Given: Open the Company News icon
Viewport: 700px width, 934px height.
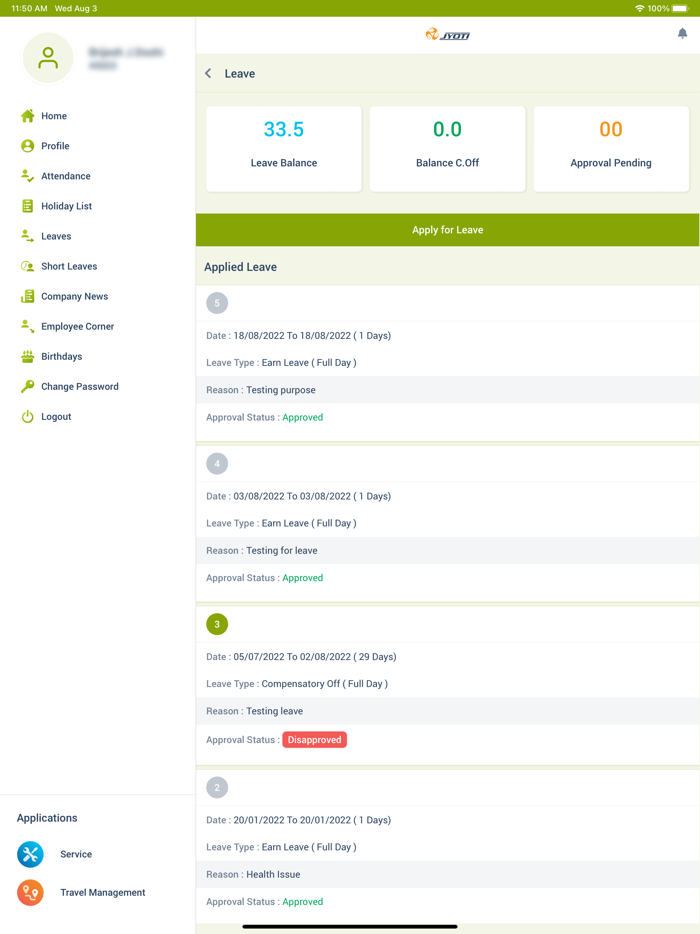Looking at the screenshot, I should (x=27, y=296).
